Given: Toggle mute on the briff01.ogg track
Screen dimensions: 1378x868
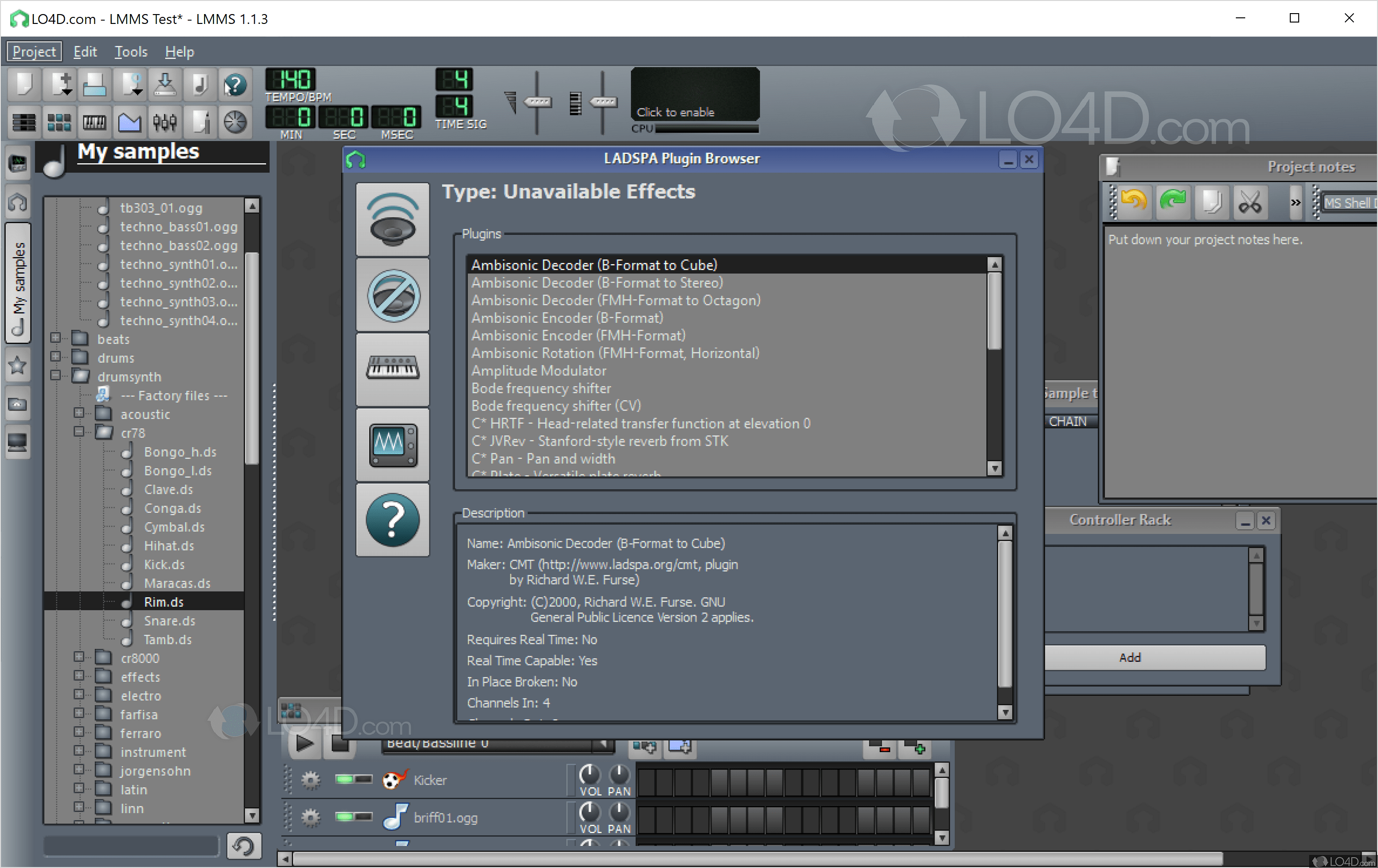Looking at the screenshot, I should coord(344,817).
